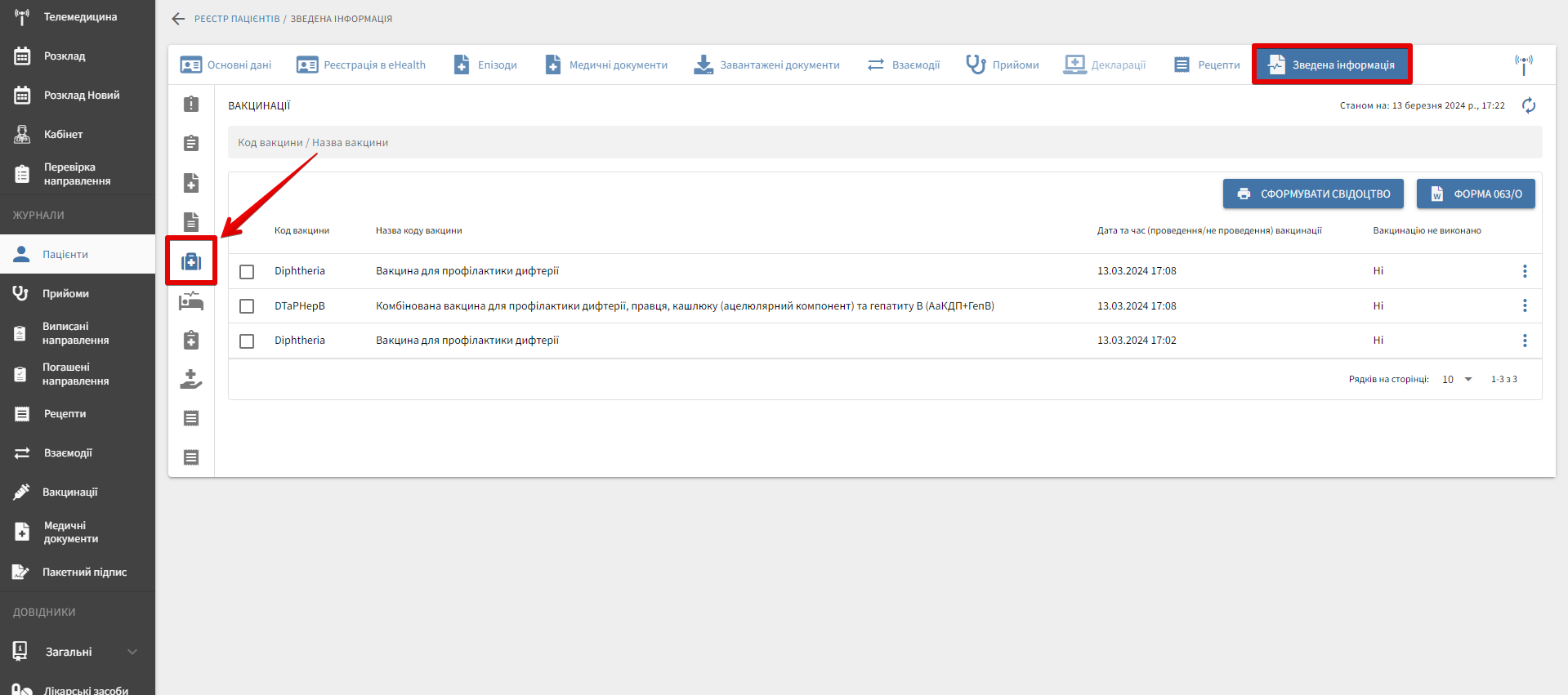Open the three-dot menu for the first Diphtheria row

pos(1524,271)
